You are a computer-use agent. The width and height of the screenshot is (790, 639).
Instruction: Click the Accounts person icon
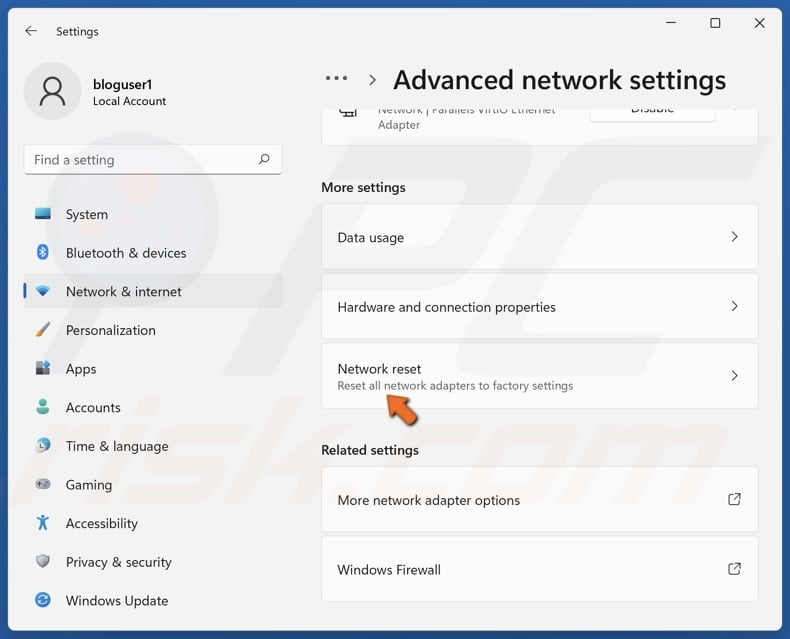tap(43, 407)
